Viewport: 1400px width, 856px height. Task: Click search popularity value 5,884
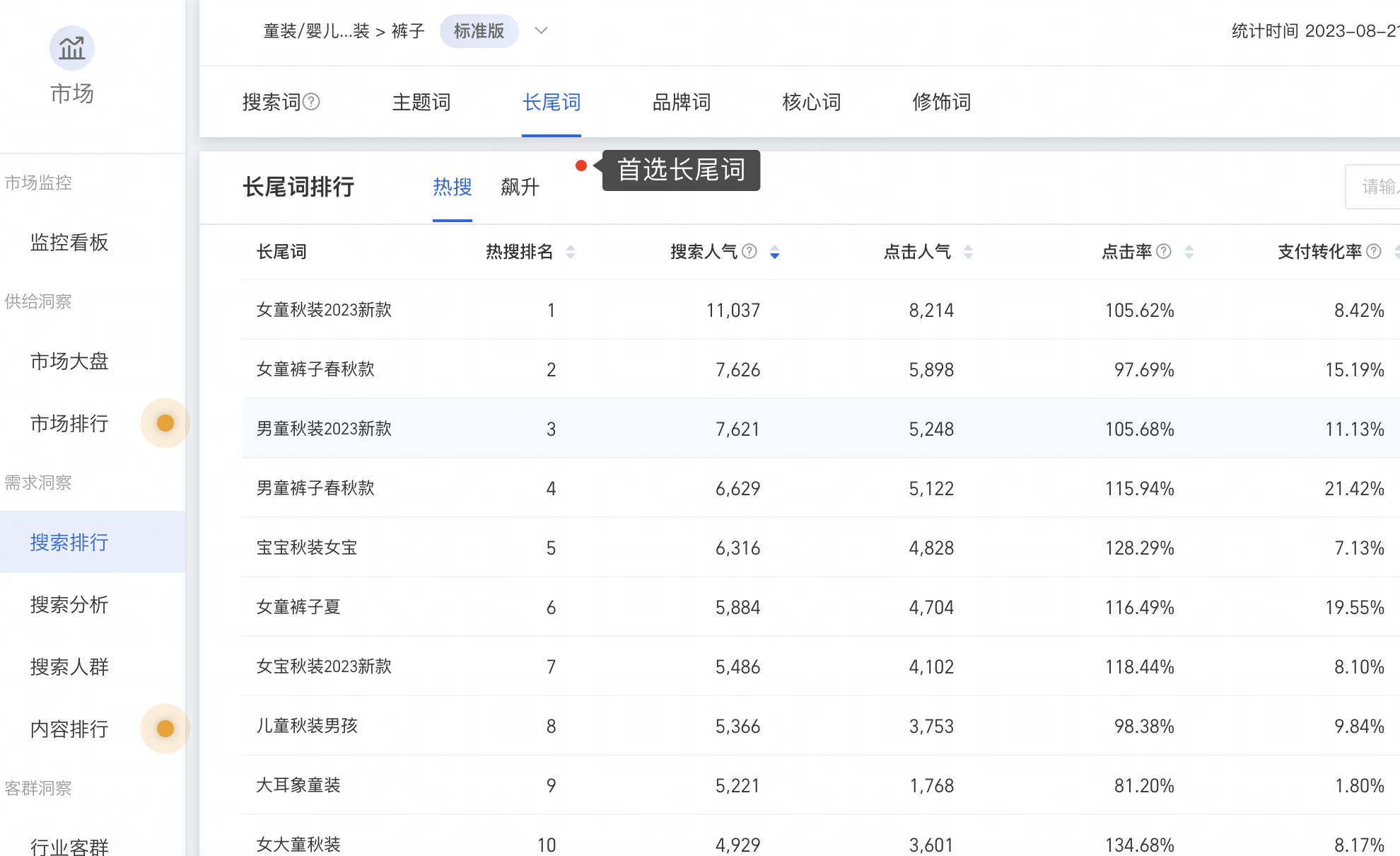click(738, 608)
